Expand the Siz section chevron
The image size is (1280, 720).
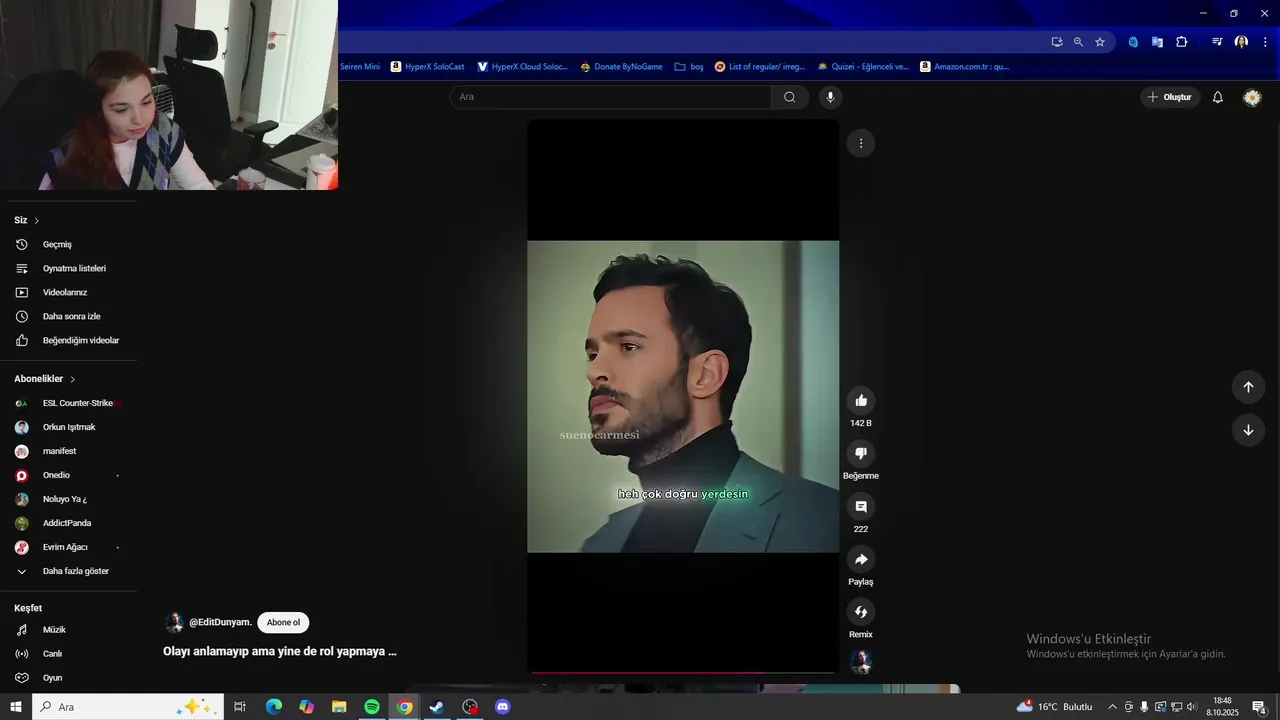[x=37, y=221]
